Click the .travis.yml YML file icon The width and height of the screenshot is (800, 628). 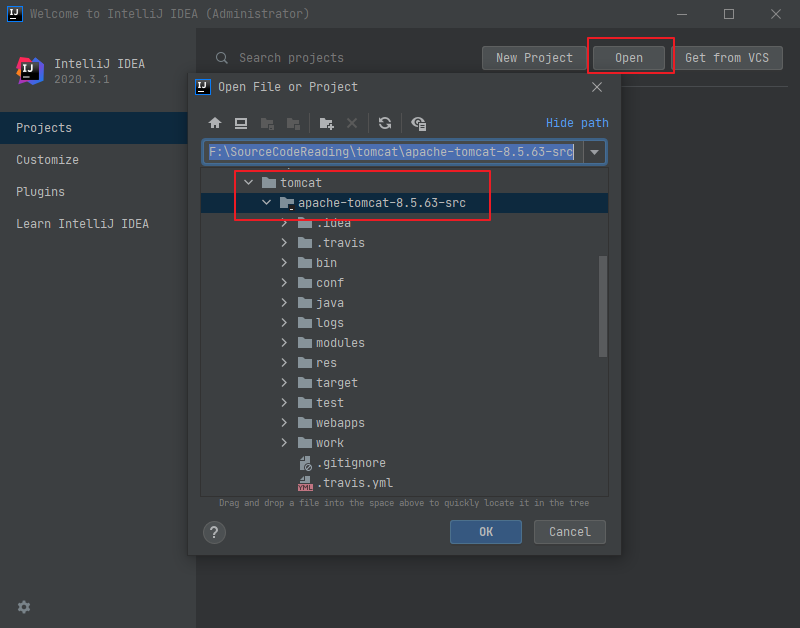(305, 483)
